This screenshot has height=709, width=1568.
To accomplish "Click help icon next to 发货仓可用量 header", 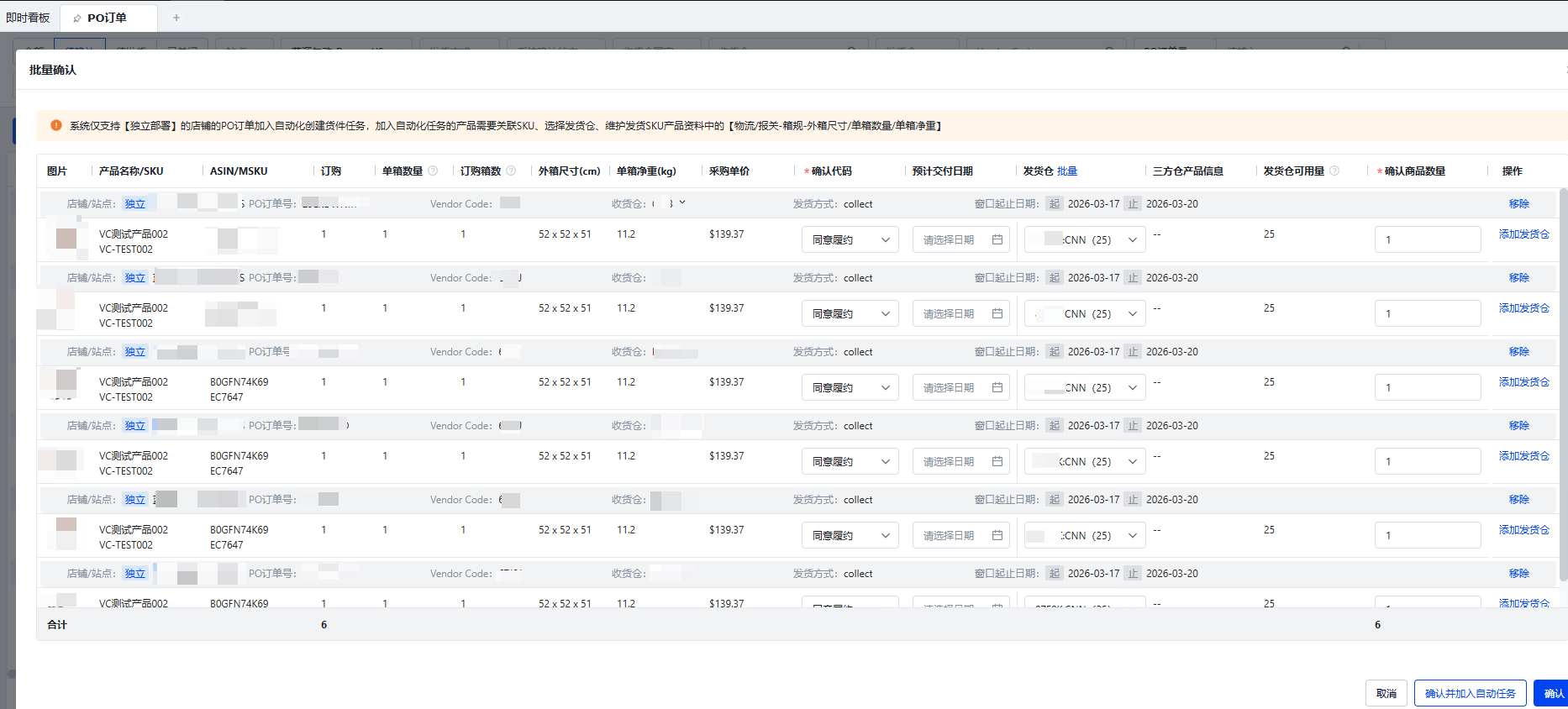I will click(x=1334, y=171).
